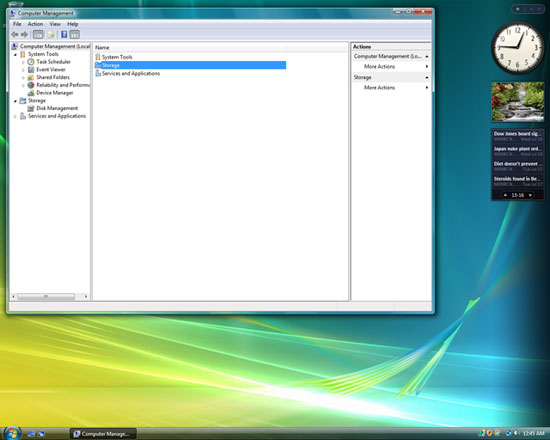
Task: Click the Back arrow in the toolbar
Action: 15,34
